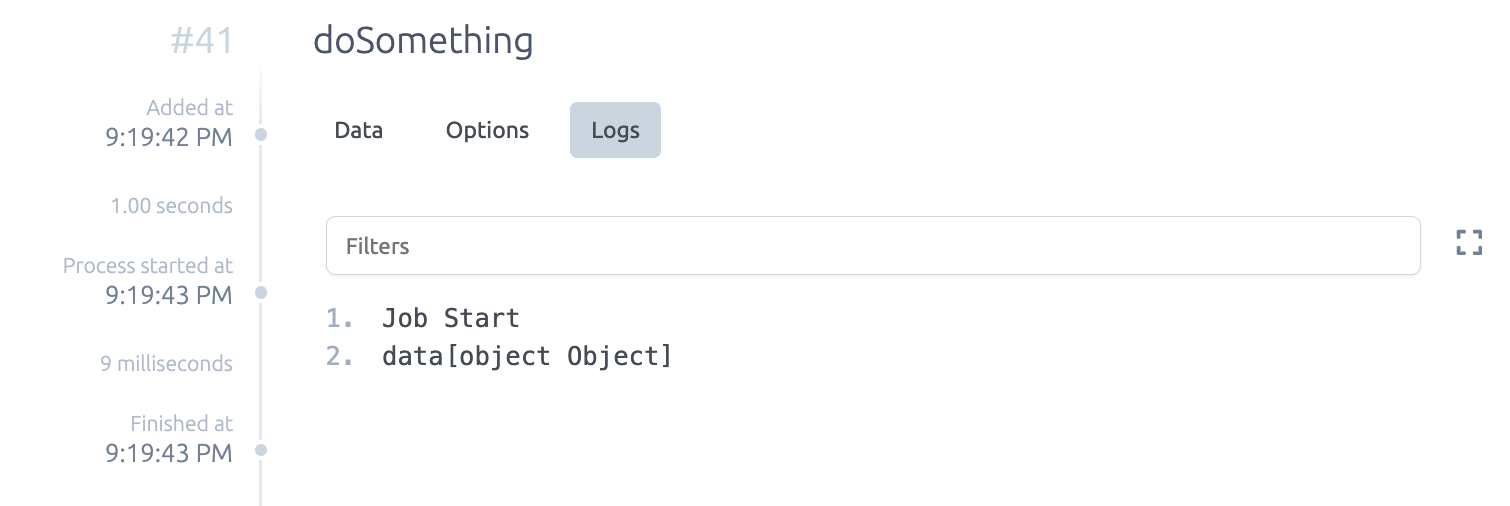The height and width of the screenshot is (506, 1510).
Task: Click the job number #41
Action: (201, 41)
